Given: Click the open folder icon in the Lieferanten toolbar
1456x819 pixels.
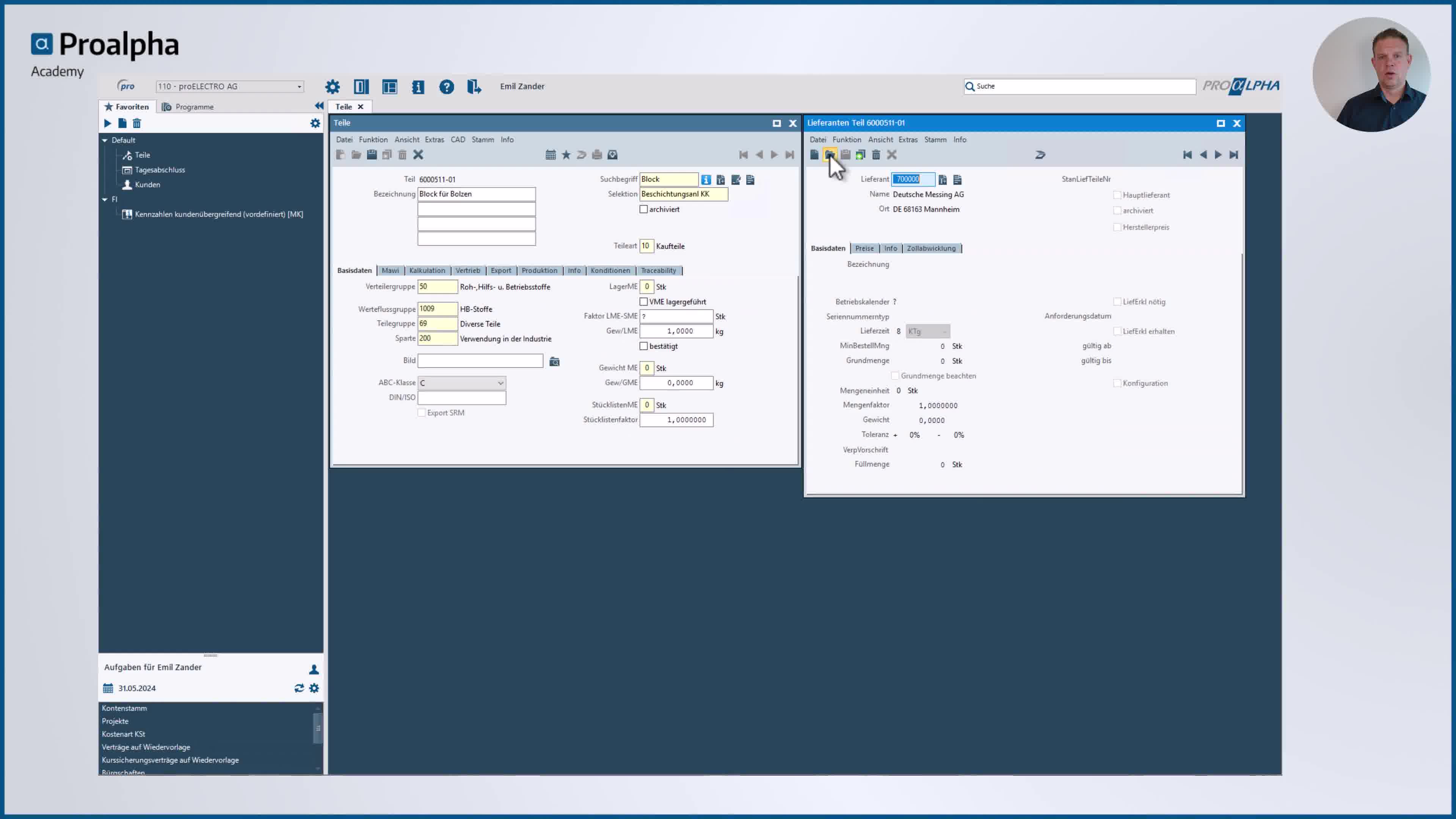Looking at the screenshot, I should click(830, 155).
